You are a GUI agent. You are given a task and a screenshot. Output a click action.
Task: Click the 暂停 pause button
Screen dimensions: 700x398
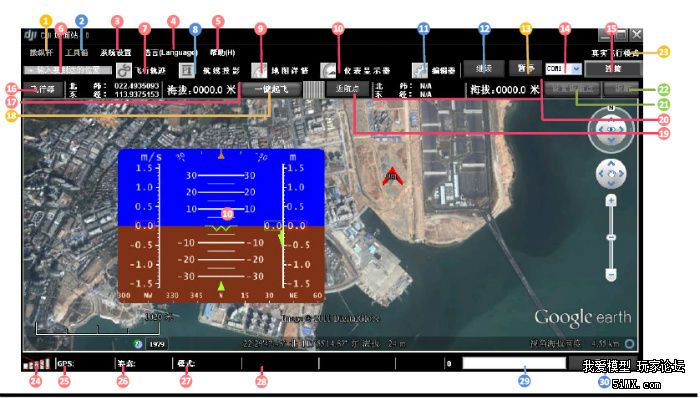(525, 68)
